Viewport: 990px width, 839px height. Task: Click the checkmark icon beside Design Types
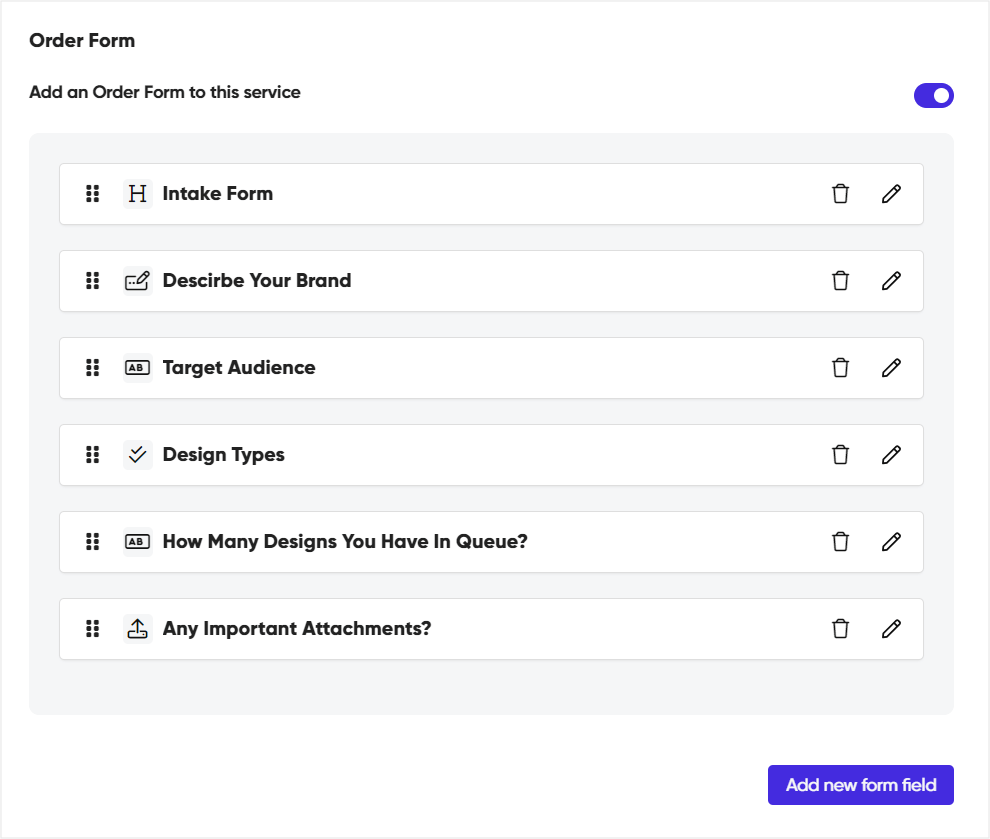coord(138,455)
